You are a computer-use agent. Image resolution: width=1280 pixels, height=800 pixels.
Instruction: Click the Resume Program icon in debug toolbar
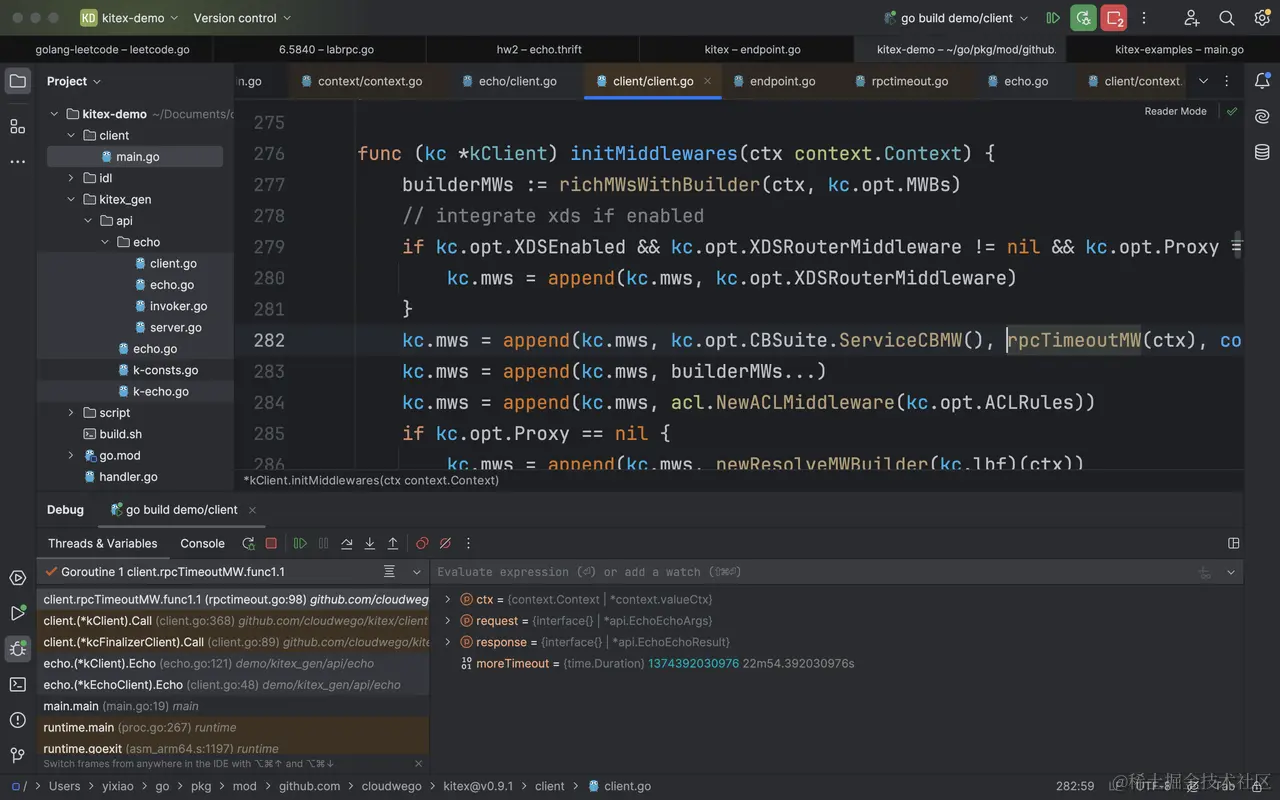pyautogui.click(x=300, y=543)
